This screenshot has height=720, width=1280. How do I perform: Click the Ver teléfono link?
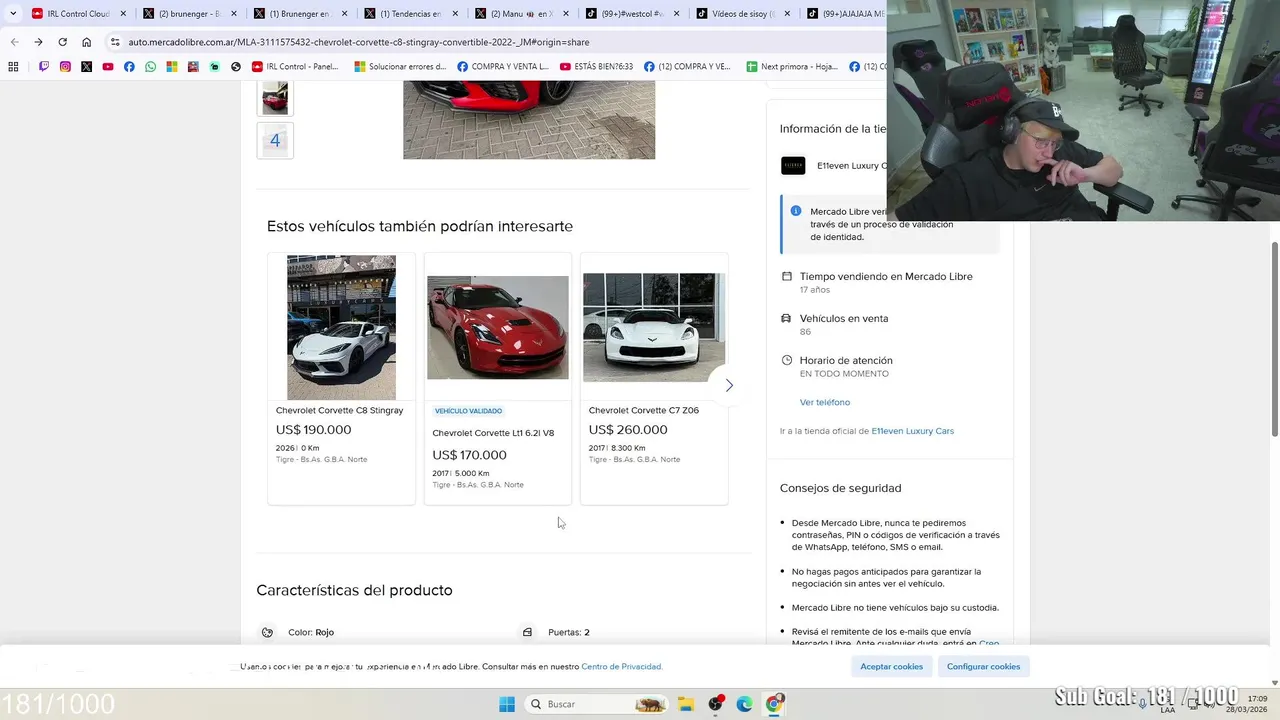tap(825, 402)
